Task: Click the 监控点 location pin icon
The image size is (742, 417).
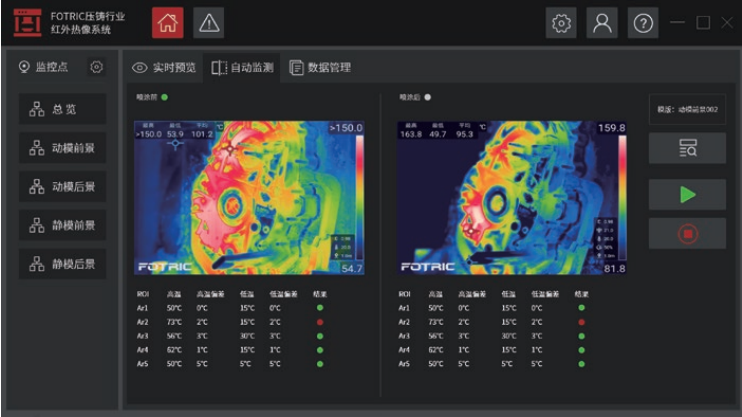Action: (x=24, y=67)
